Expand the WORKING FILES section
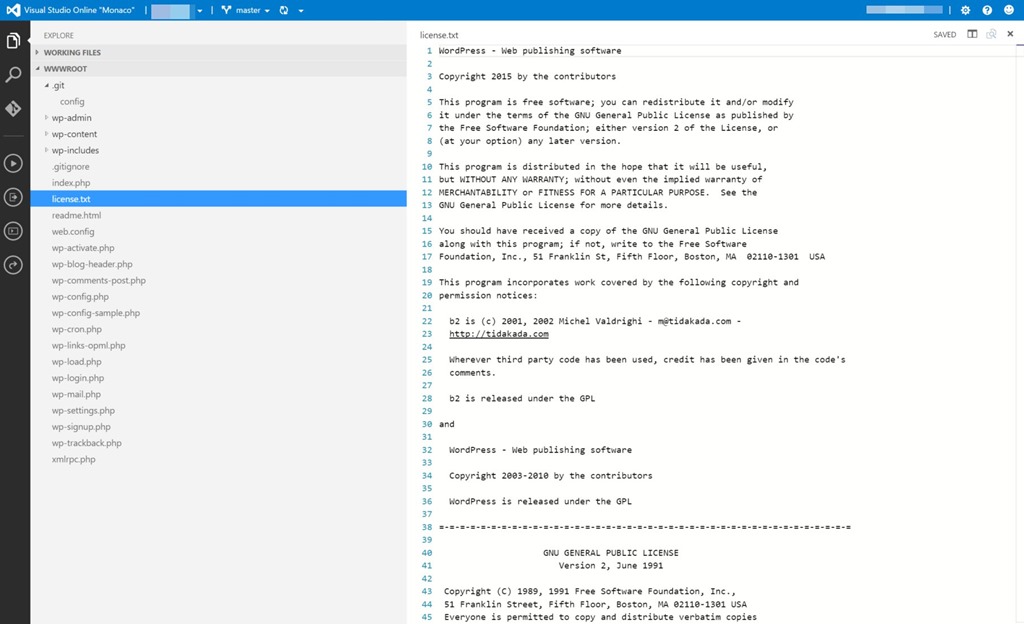1024x624 pixels. [x=72, y=53]
